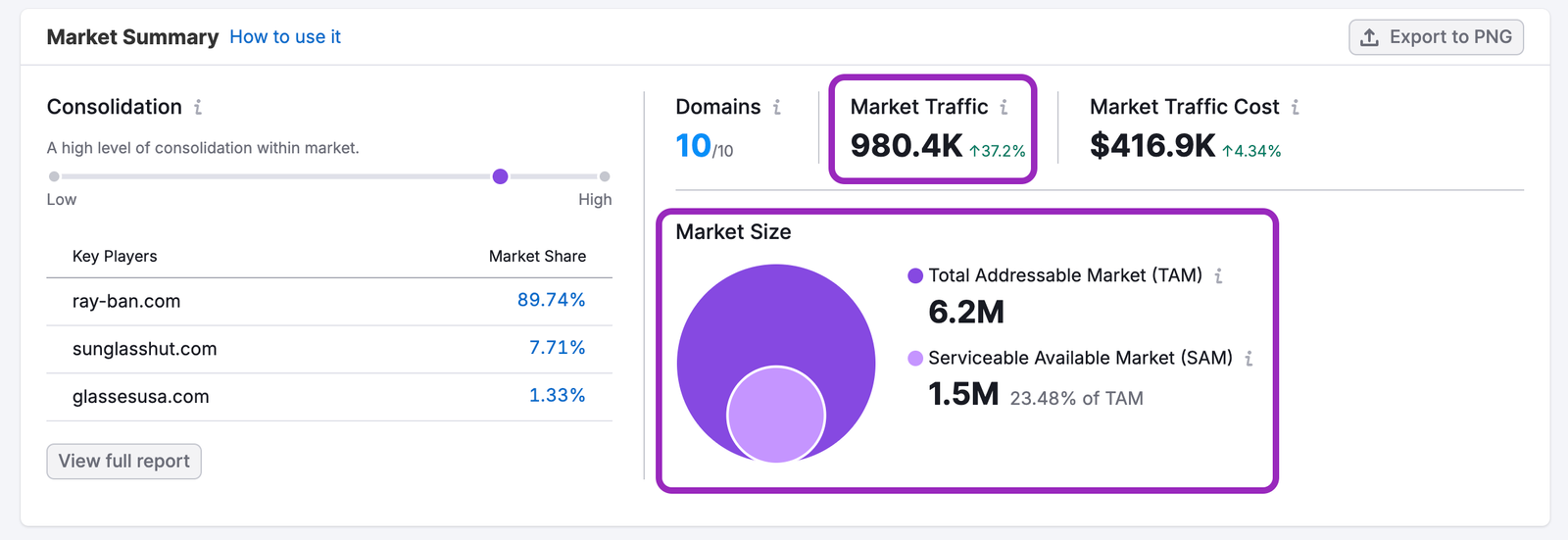Image resolution: width=1568 pixels, height=540 pixels.
Task: Click the info icon next to Domains
Action: (777, 107)
